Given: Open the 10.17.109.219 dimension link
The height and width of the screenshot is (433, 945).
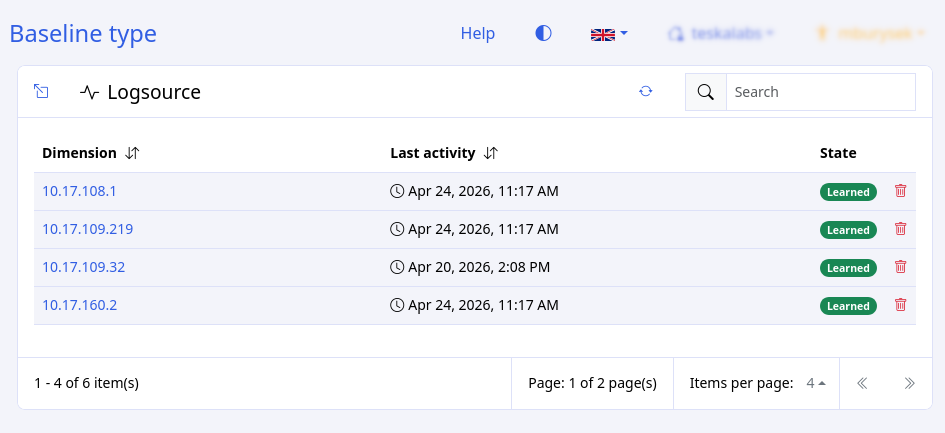Looking at the screenshot, I should [87, 229].
